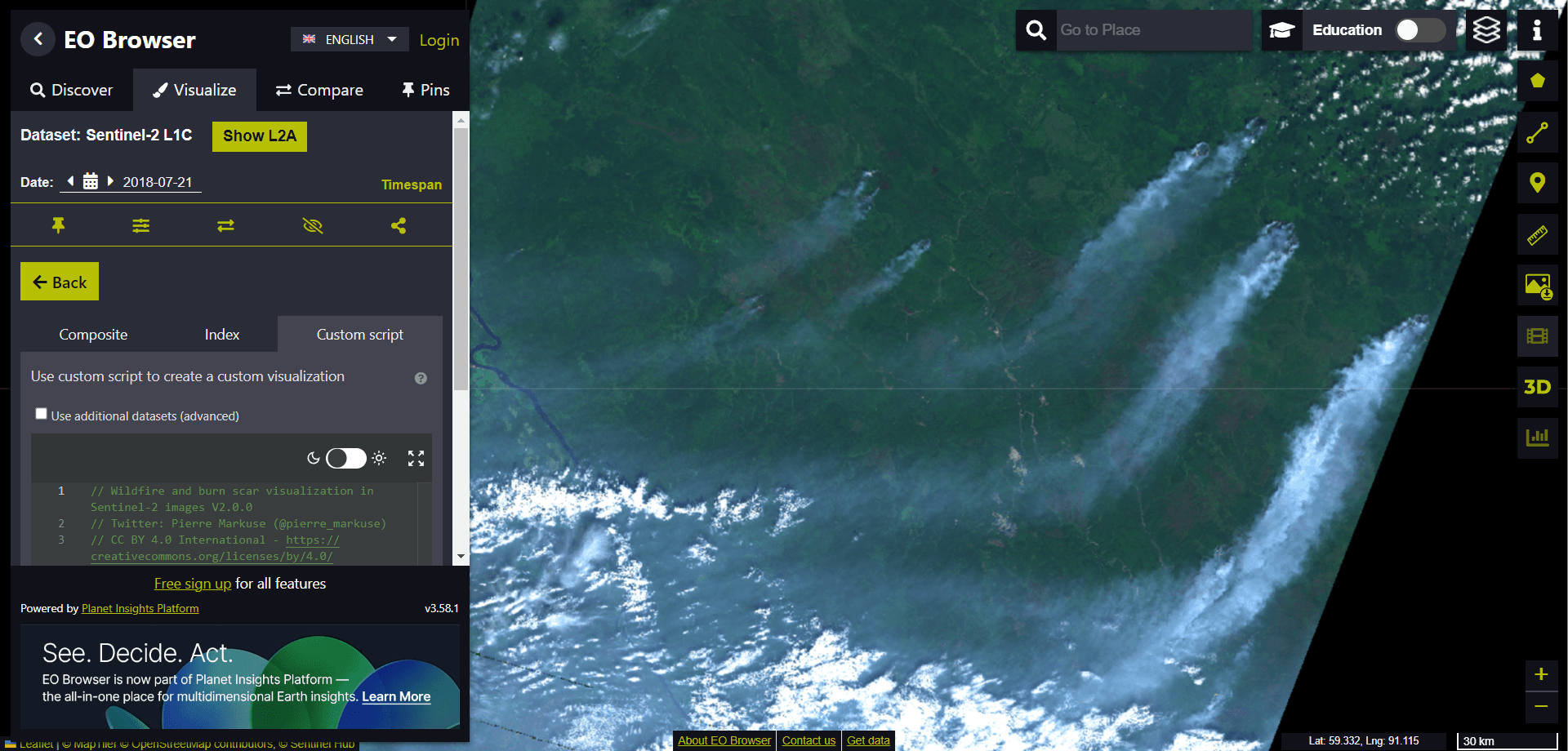Click the Go to Place search field
Image resolution: width=1568 pixels, height=751 pixels.
1153,30
